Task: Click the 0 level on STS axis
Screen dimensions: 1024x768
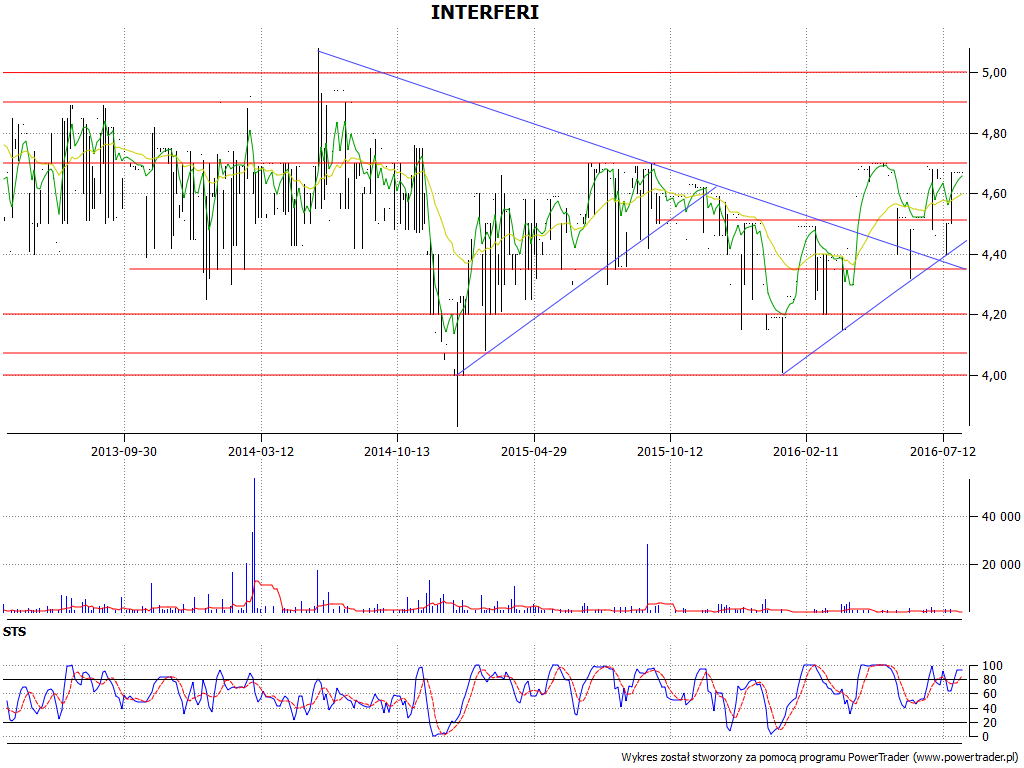Action: (x=985, y=737)
